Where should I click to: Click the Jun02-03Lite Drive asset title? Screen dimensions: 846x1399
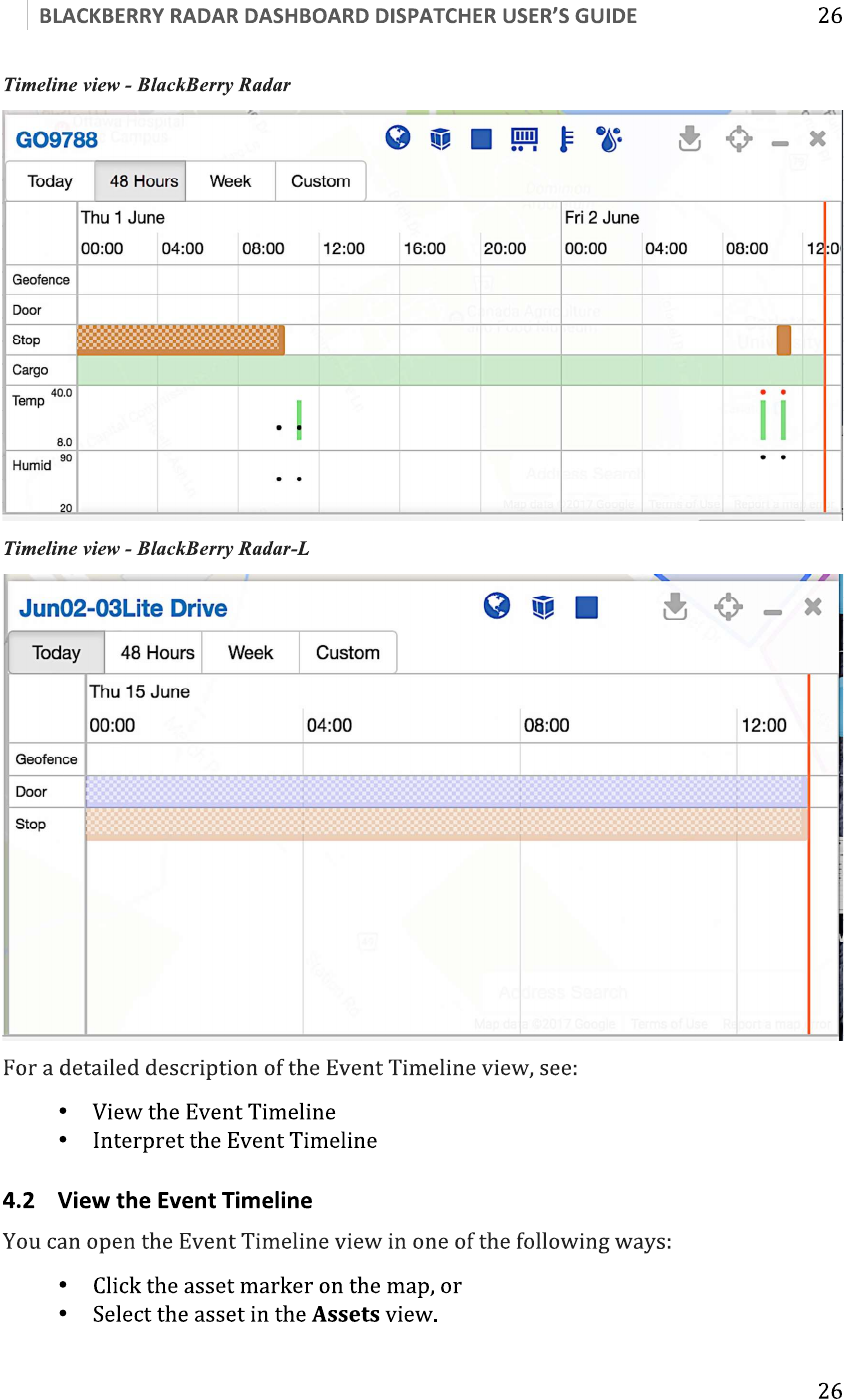123,608
